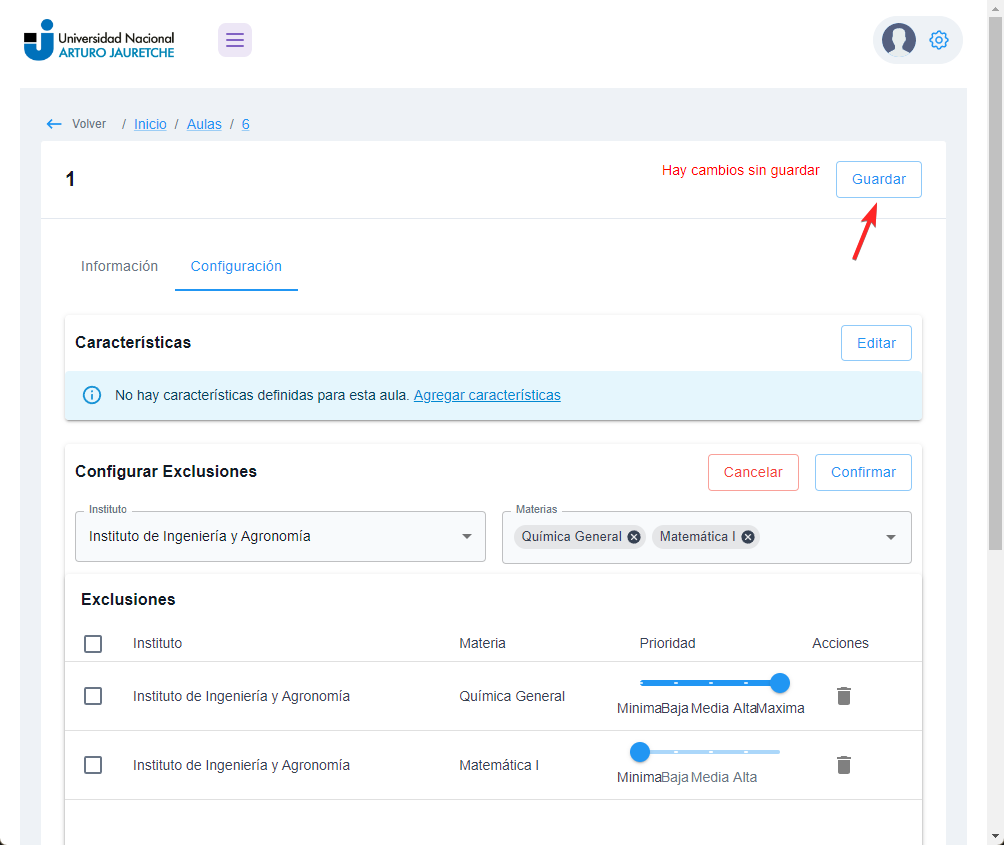Click the Instituto column header
Image resolution: width=1004 pixels, height=845 pixels.
coord(158,643)
